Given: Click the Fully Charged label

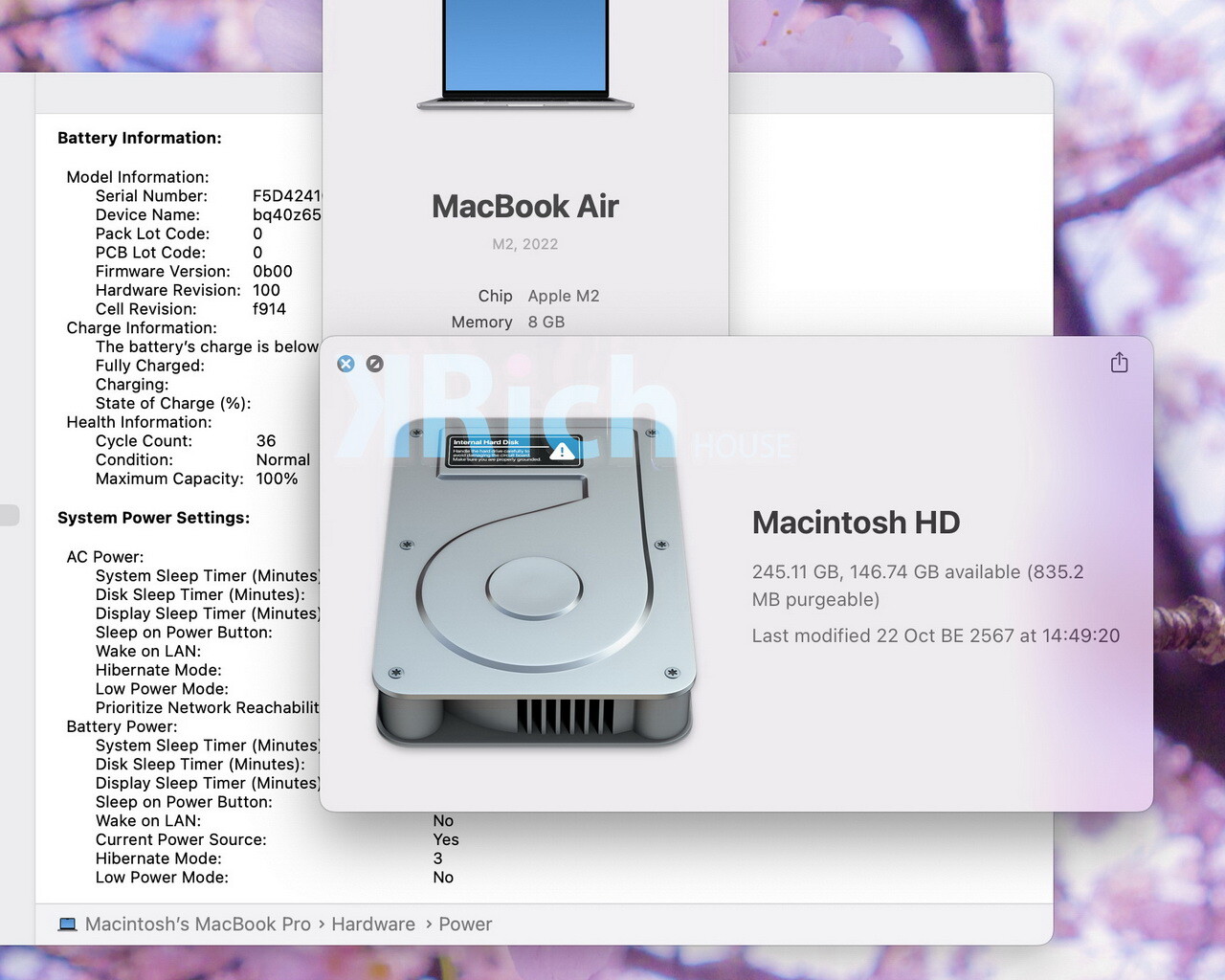Looking at the screenshot, I should pos(150,366).
